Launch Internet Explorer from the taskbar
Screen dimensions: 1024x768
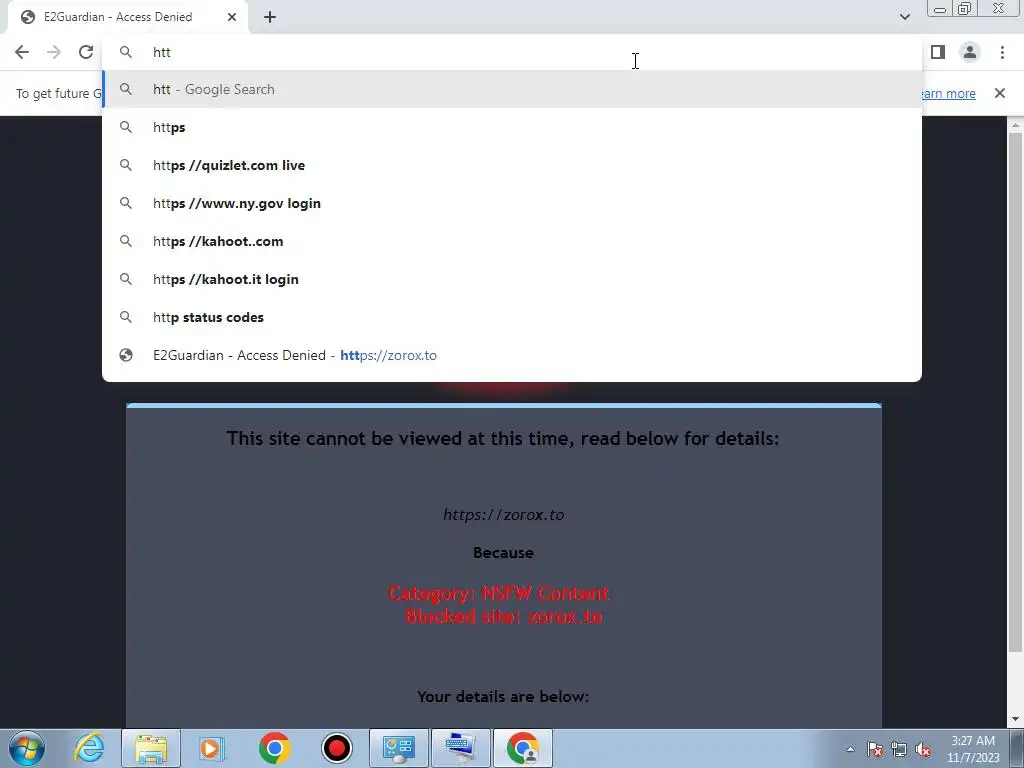89,748
